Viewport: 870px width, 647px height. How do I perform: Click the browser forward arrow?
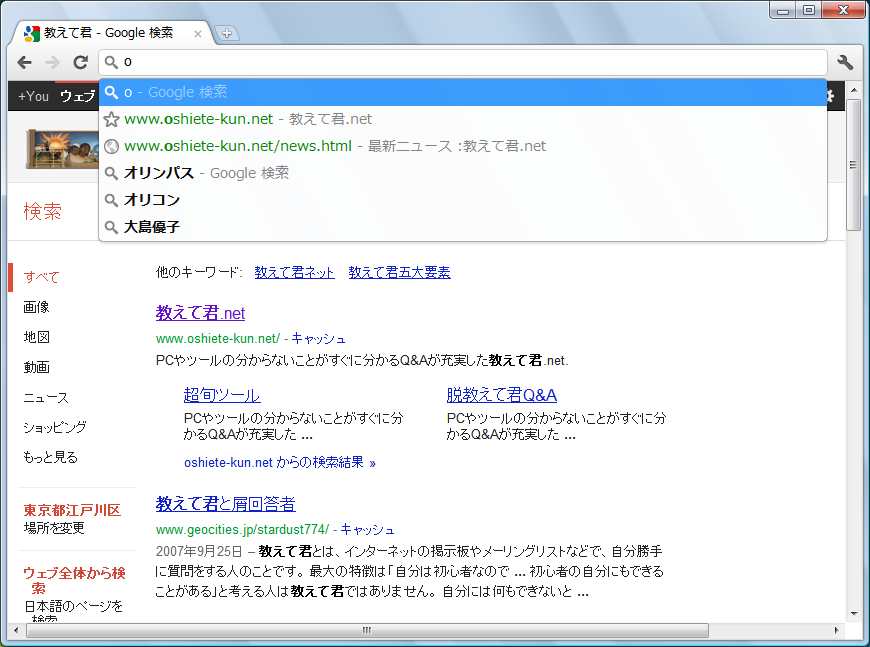(52, 62)
